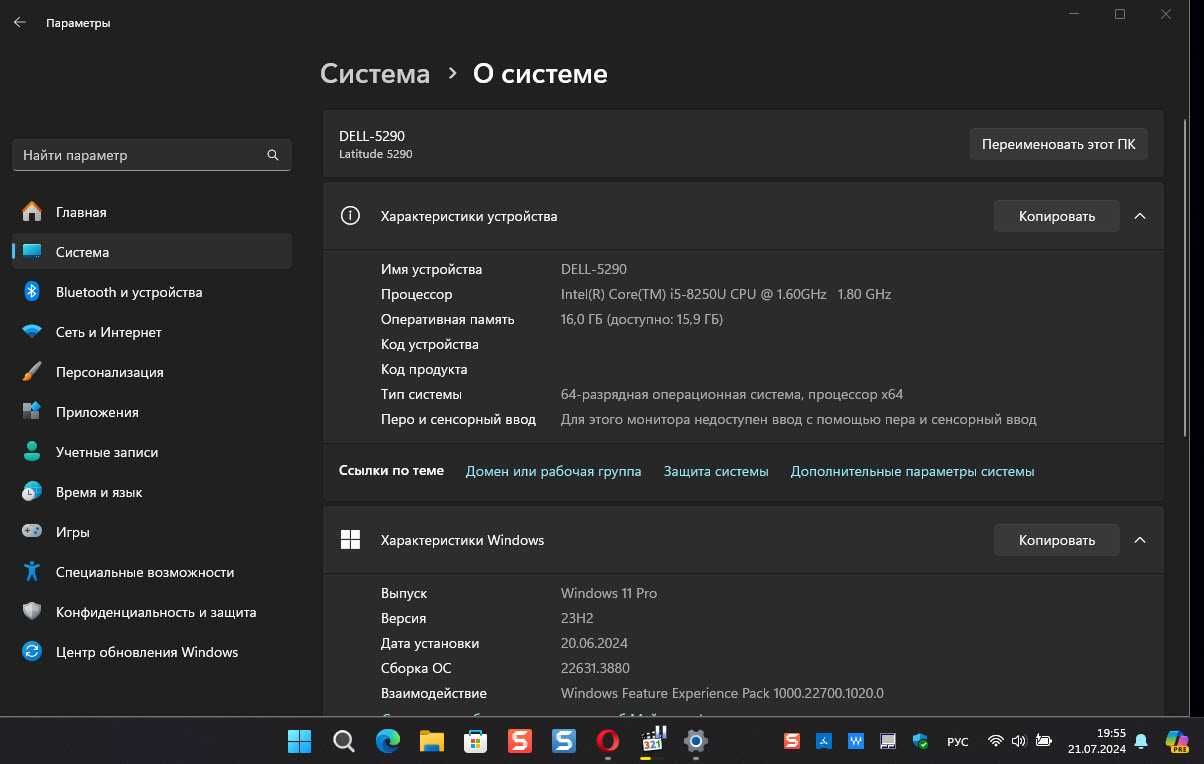Collapse Характеристики устройства section
Image resolution: width=1204 pixels, height=764 pixels.
point(1140,216)
